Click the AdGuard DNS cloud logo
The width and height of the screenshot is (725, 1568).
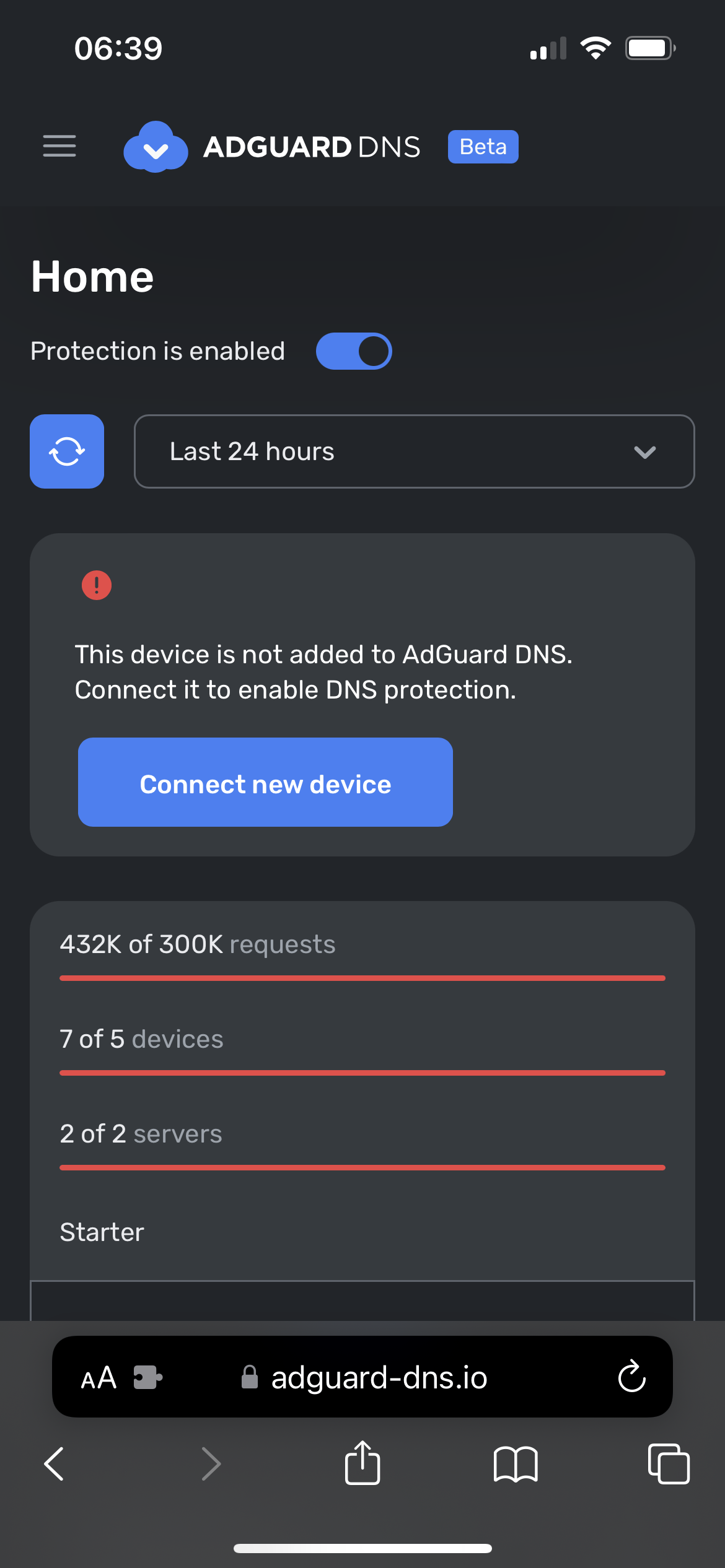tap(156, 146)
